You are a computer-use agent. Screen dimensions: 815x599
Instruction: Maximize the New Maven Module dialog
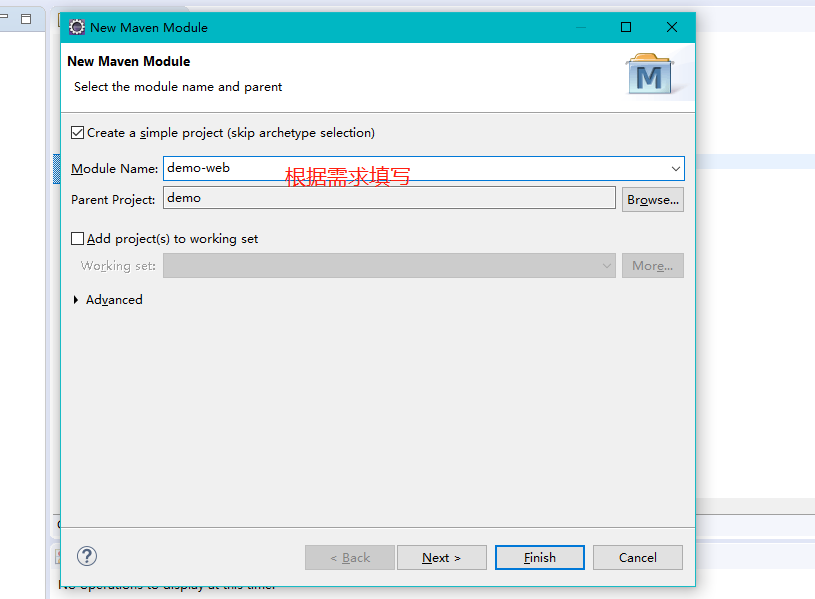click(626, 27)
